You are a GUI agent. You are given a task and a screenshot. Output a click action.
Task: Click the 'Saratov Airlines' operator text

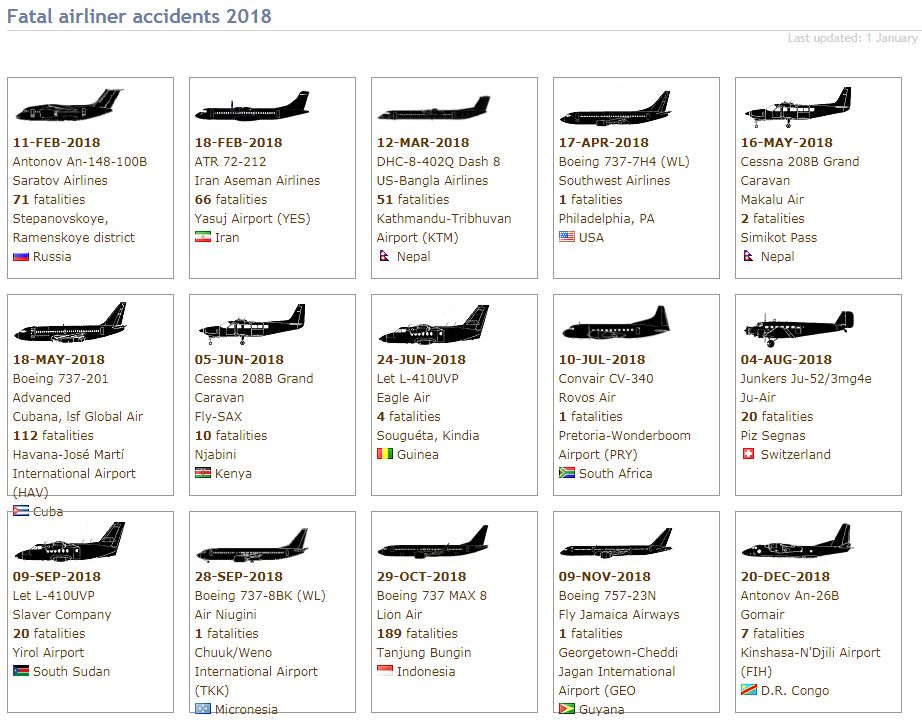(x=60, y=181)
